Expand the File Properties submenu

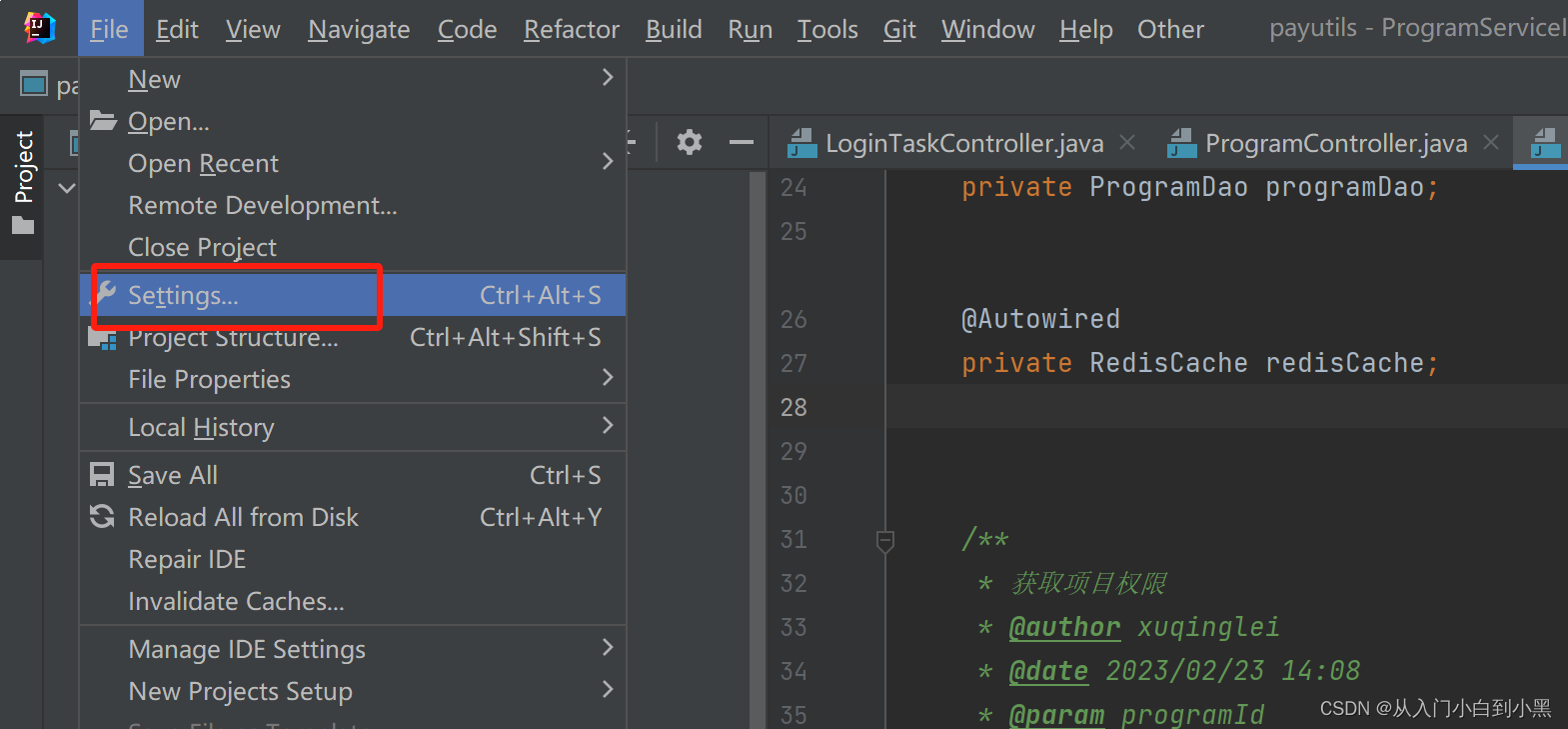(x=608, y=378)
